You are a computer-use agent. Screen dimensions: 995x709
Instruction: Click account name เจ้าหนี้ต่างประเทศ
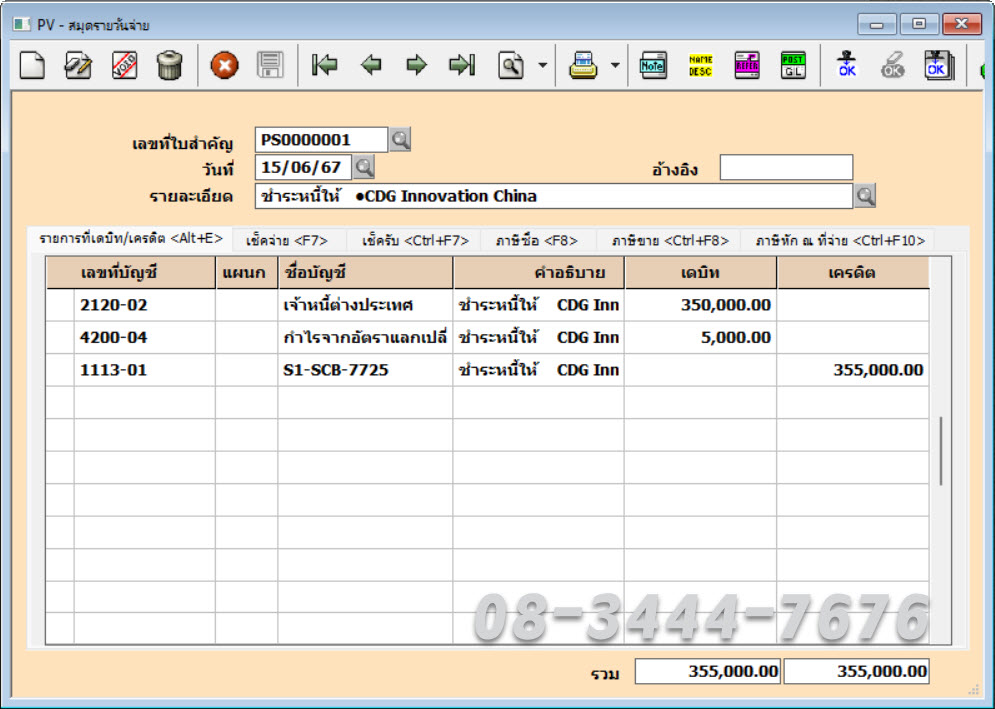pos(366,305)
